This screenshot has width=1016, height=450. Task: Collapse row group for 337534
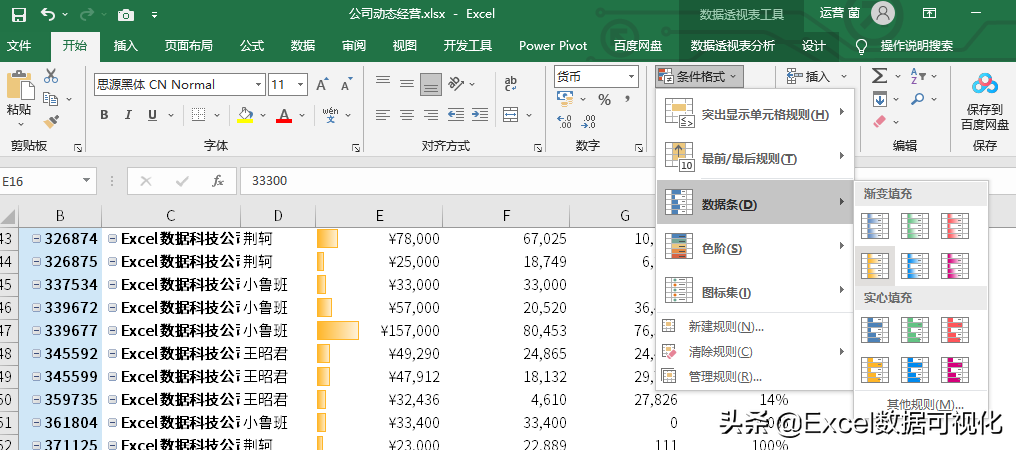pos(36,284)
